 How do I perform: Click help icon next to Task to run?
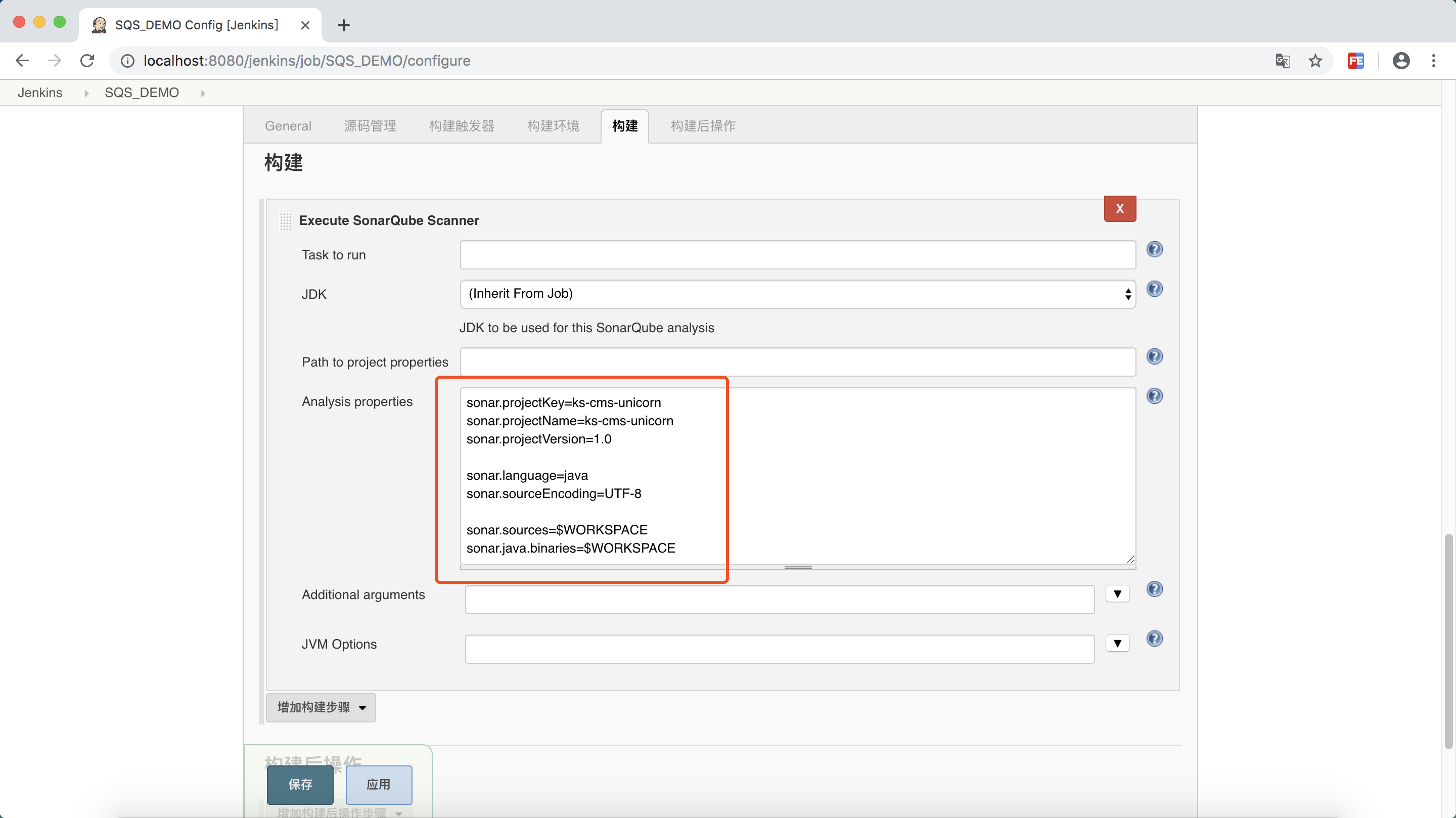click(x=1154, y=249)
